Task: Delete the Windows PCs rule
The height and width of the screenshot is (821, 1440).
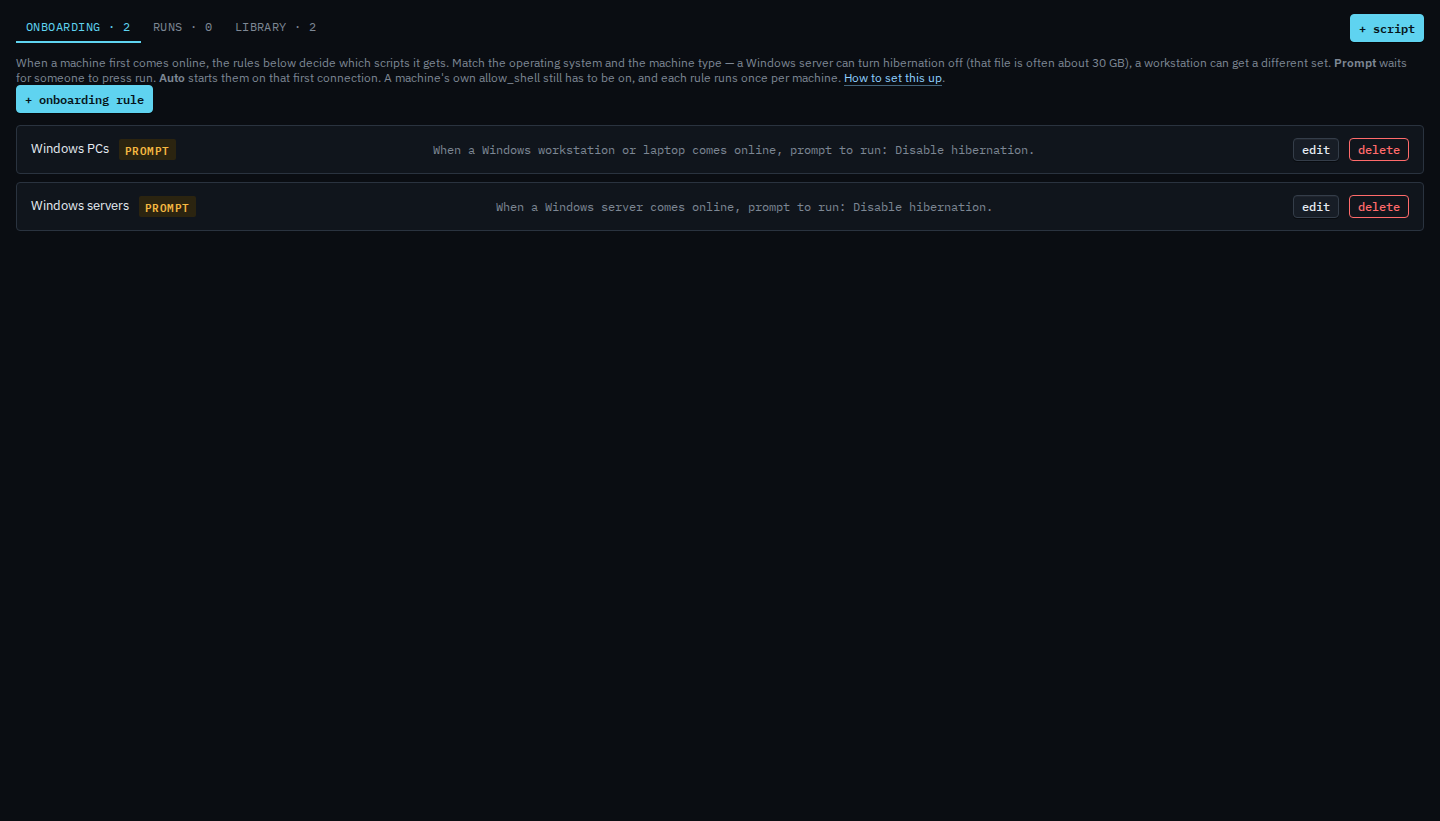Action: 1378,150
